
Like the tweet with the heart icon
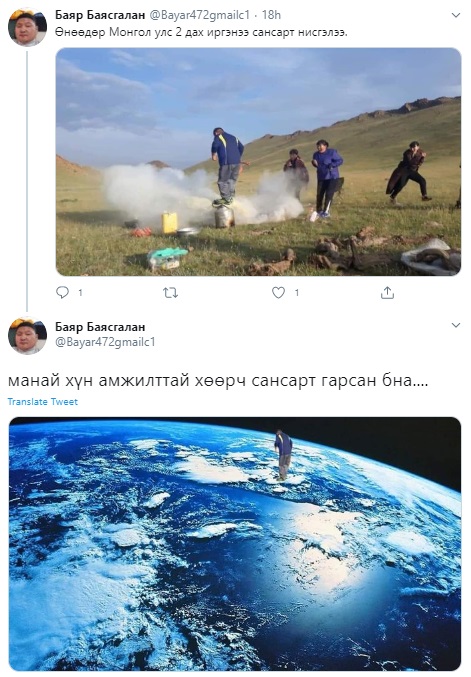(x=278, y=293)
